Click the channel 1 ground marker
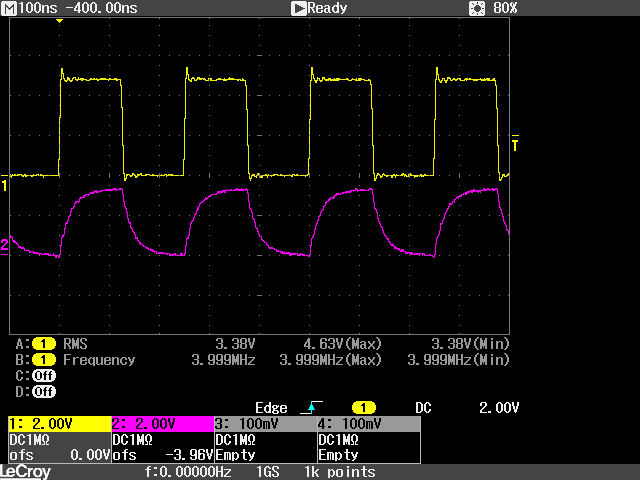The image size is (640, 480). (4, 183)
